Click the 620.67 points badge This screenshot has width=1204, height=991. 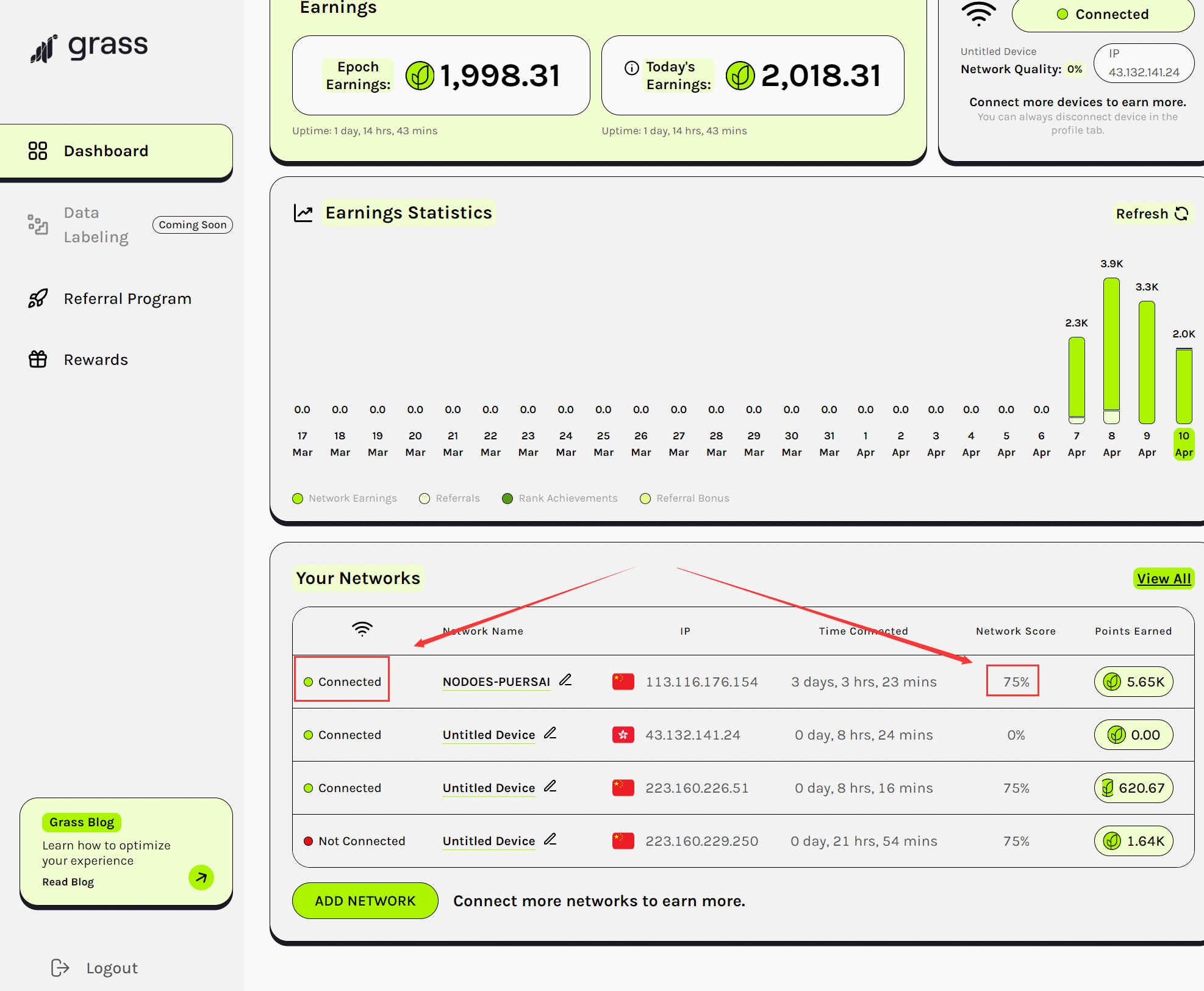pyautogui.click(x=1133, y=788)
